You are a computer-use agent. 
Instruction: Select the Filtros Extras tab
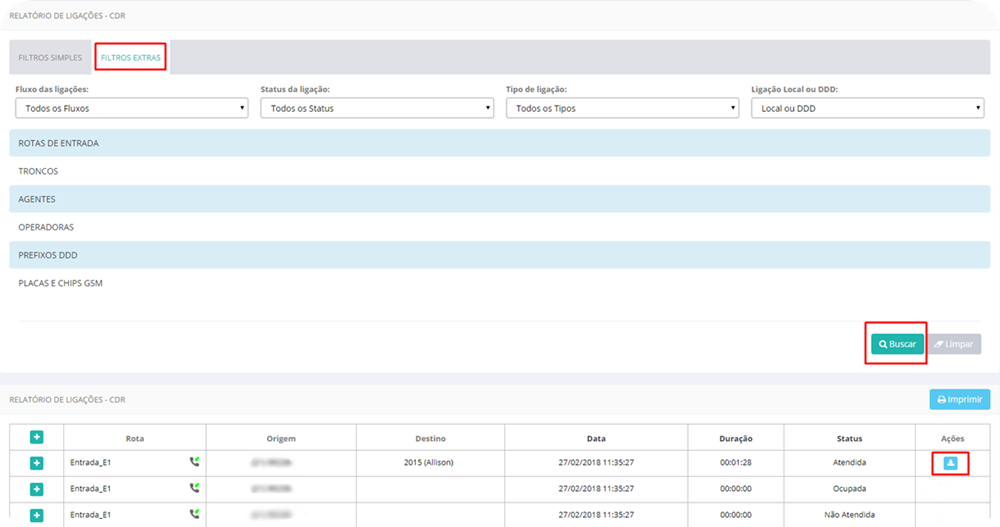131,58
